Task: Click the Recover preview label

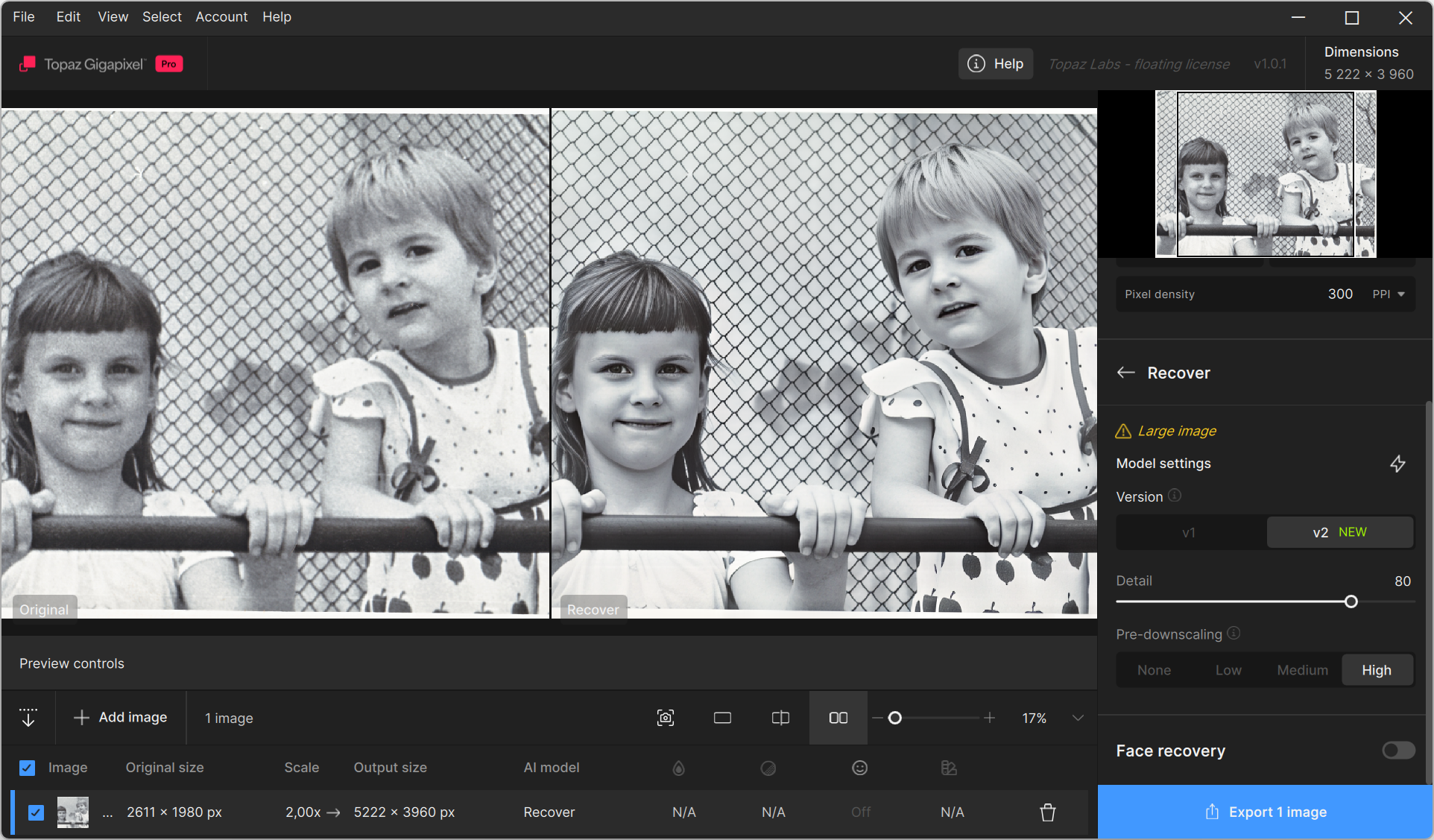Action: (x=593, y=610)
